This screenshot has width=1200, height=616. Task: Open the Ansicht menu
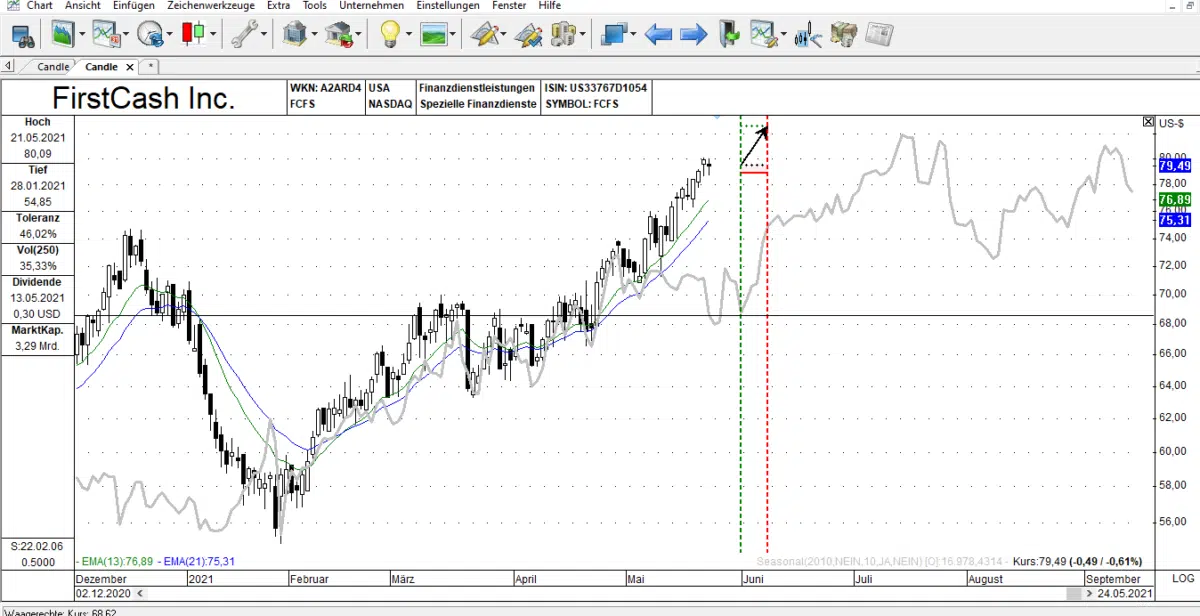click(x=83, y=6)
